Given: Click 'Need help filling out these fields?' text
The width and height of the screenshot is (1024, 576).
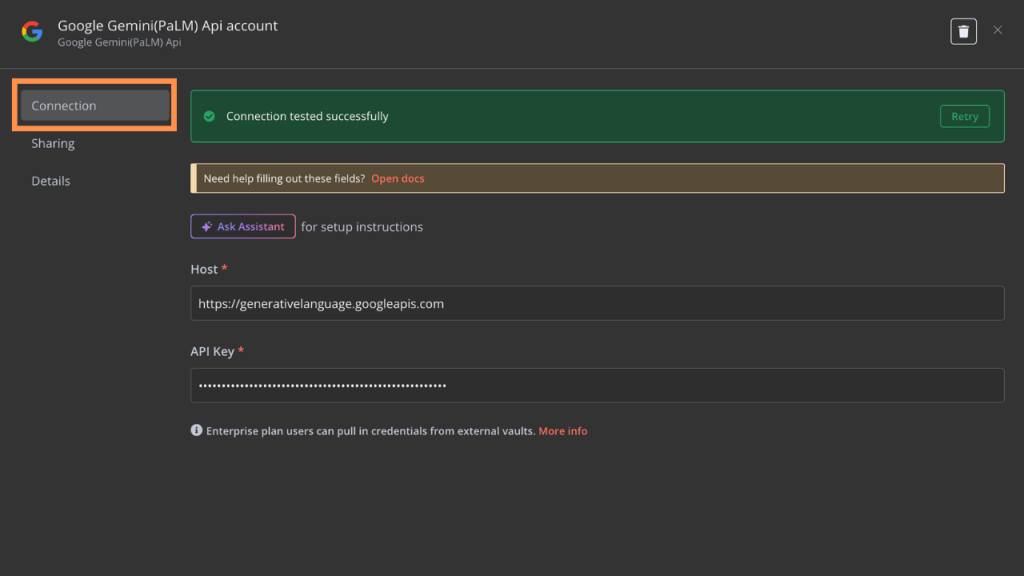Looking at the screenshot, I should (x=284, y=178).
